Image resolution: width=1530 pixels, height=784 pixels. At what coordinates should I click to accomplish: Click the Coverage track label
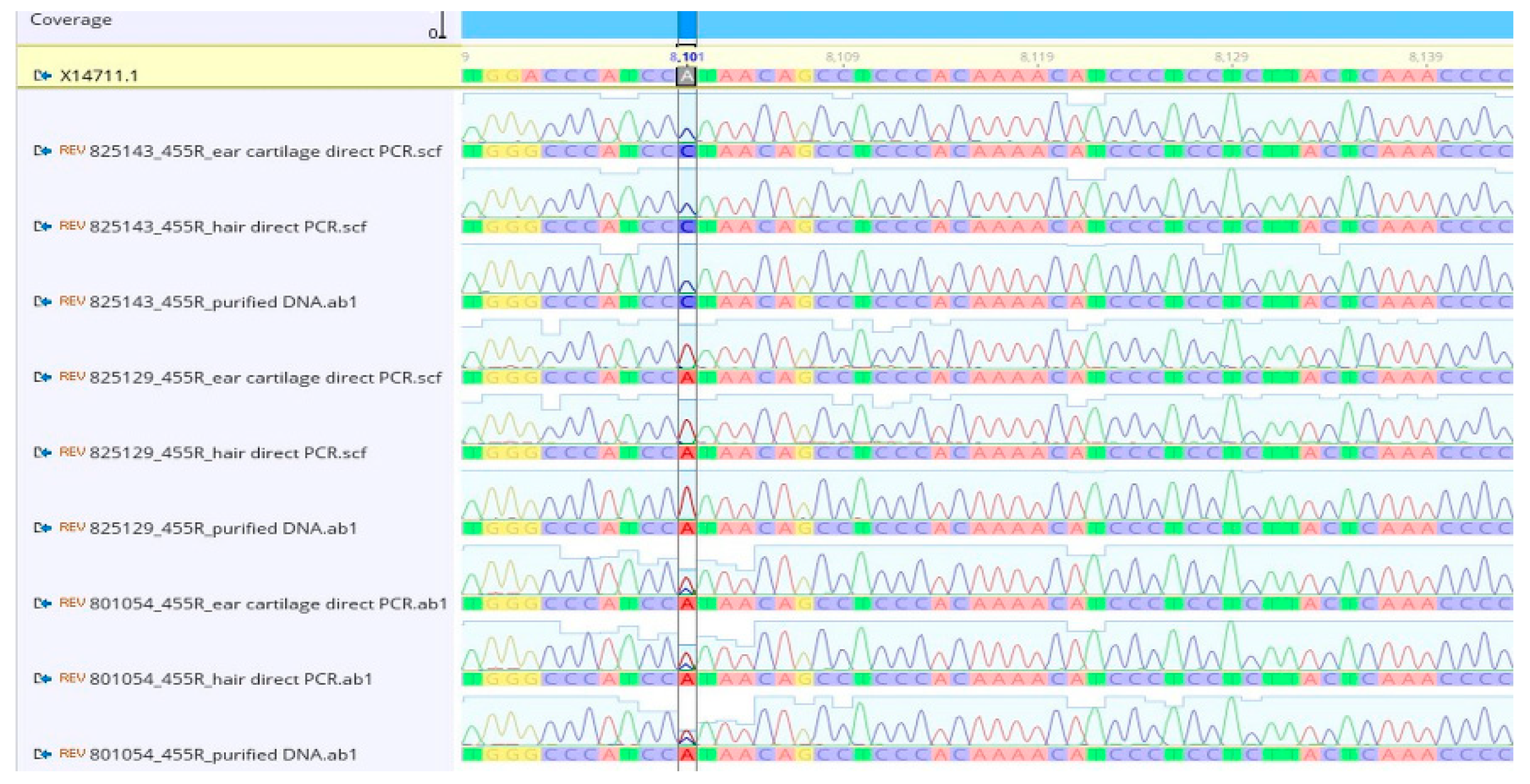coord(70,19)
